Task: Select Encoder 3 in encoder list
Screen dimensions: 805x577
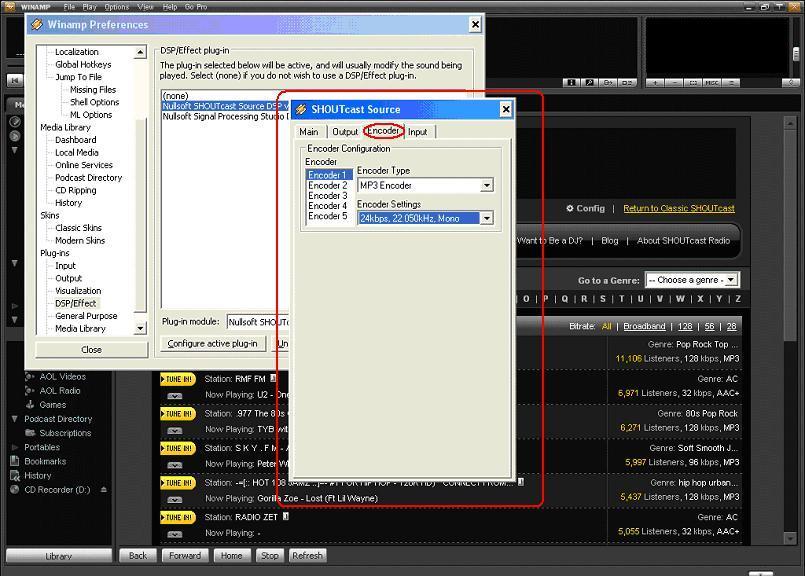Action: (x=328, y=196)
